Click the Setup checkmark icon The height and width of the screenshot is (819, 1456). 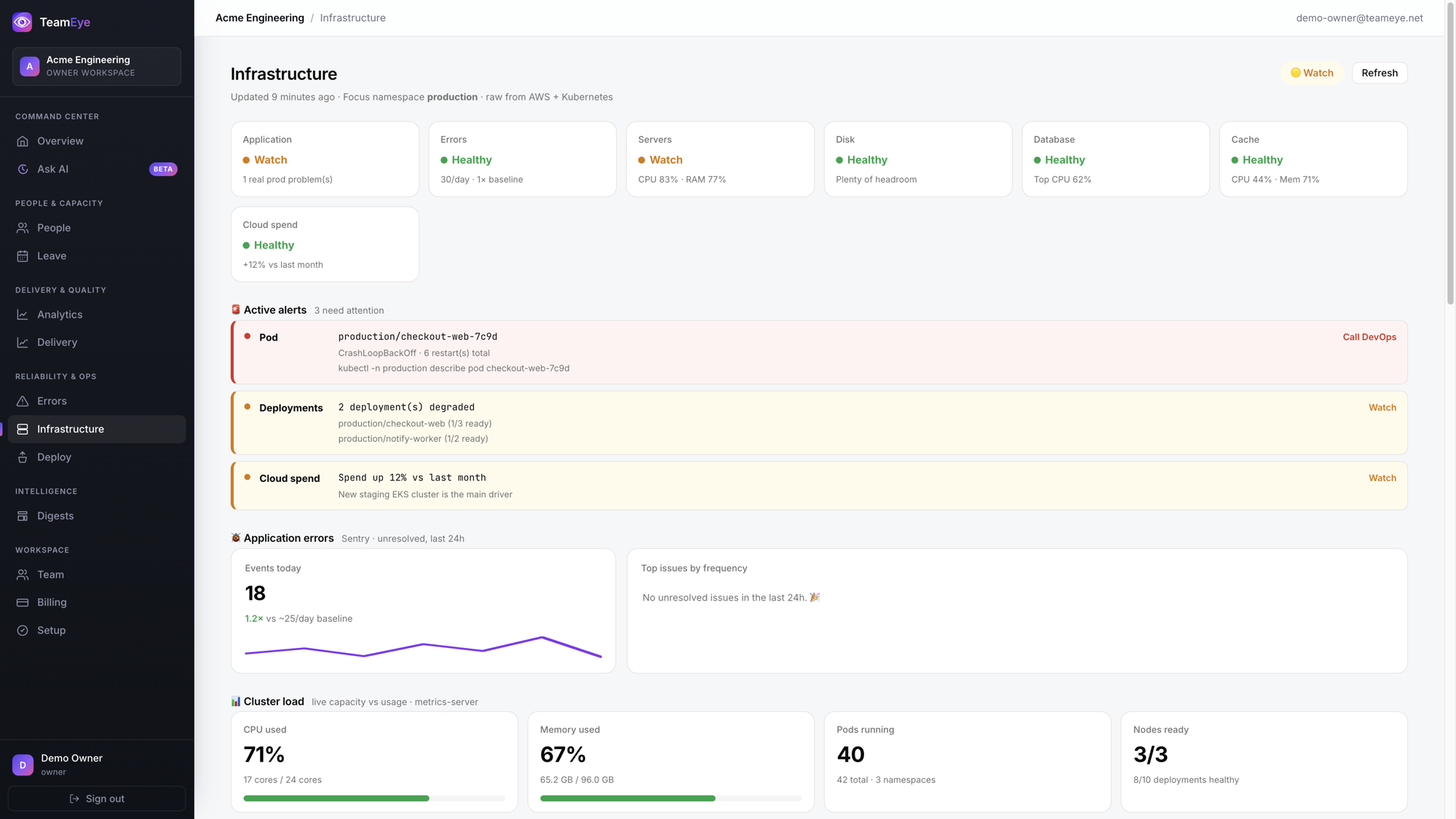tap(23, 630)
